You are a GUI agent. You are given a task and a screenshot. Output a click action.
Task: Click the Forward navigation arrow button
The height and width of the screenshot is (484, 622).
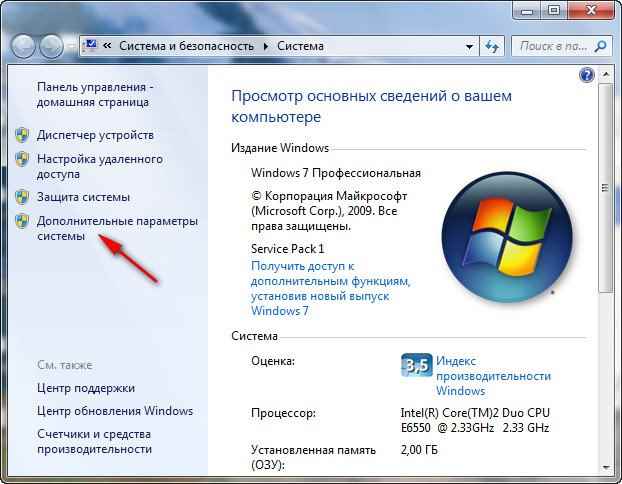tap(51, 46)
